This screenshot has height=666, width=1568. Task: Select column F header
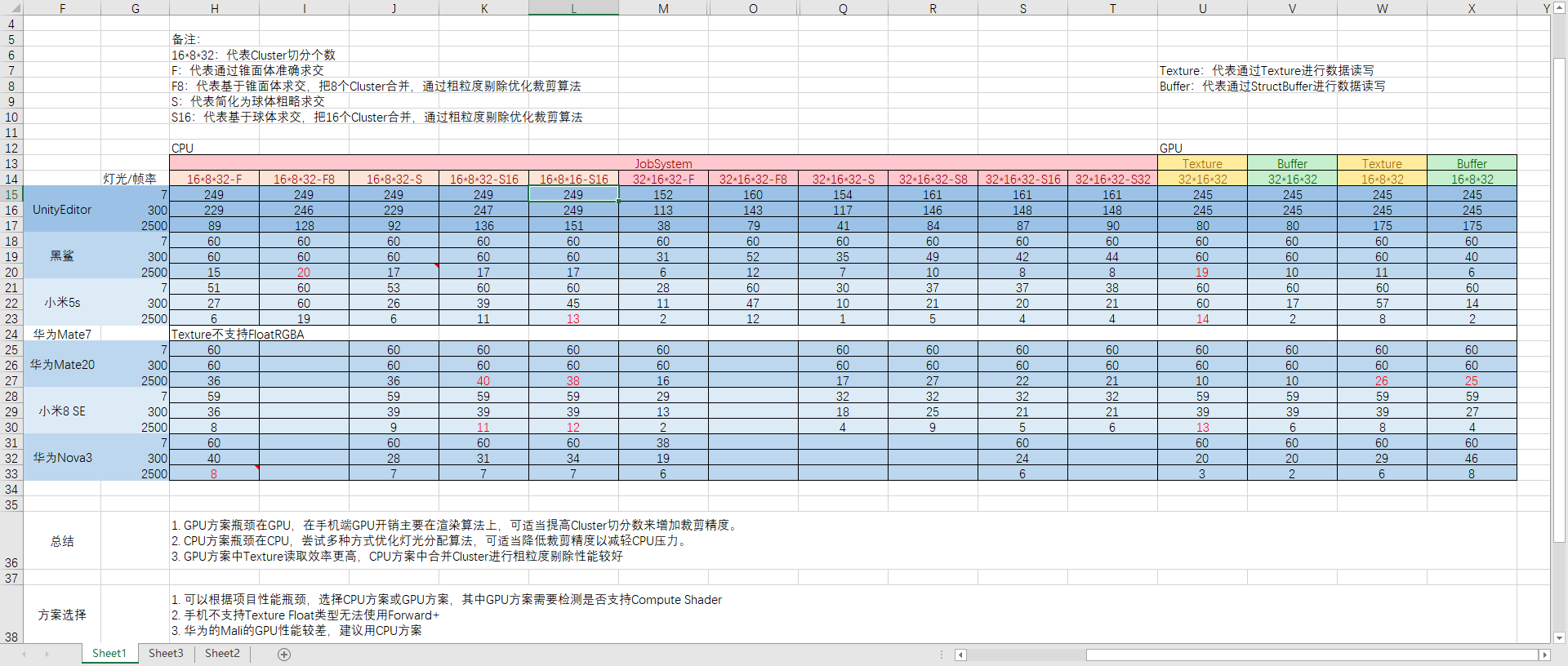62,8
